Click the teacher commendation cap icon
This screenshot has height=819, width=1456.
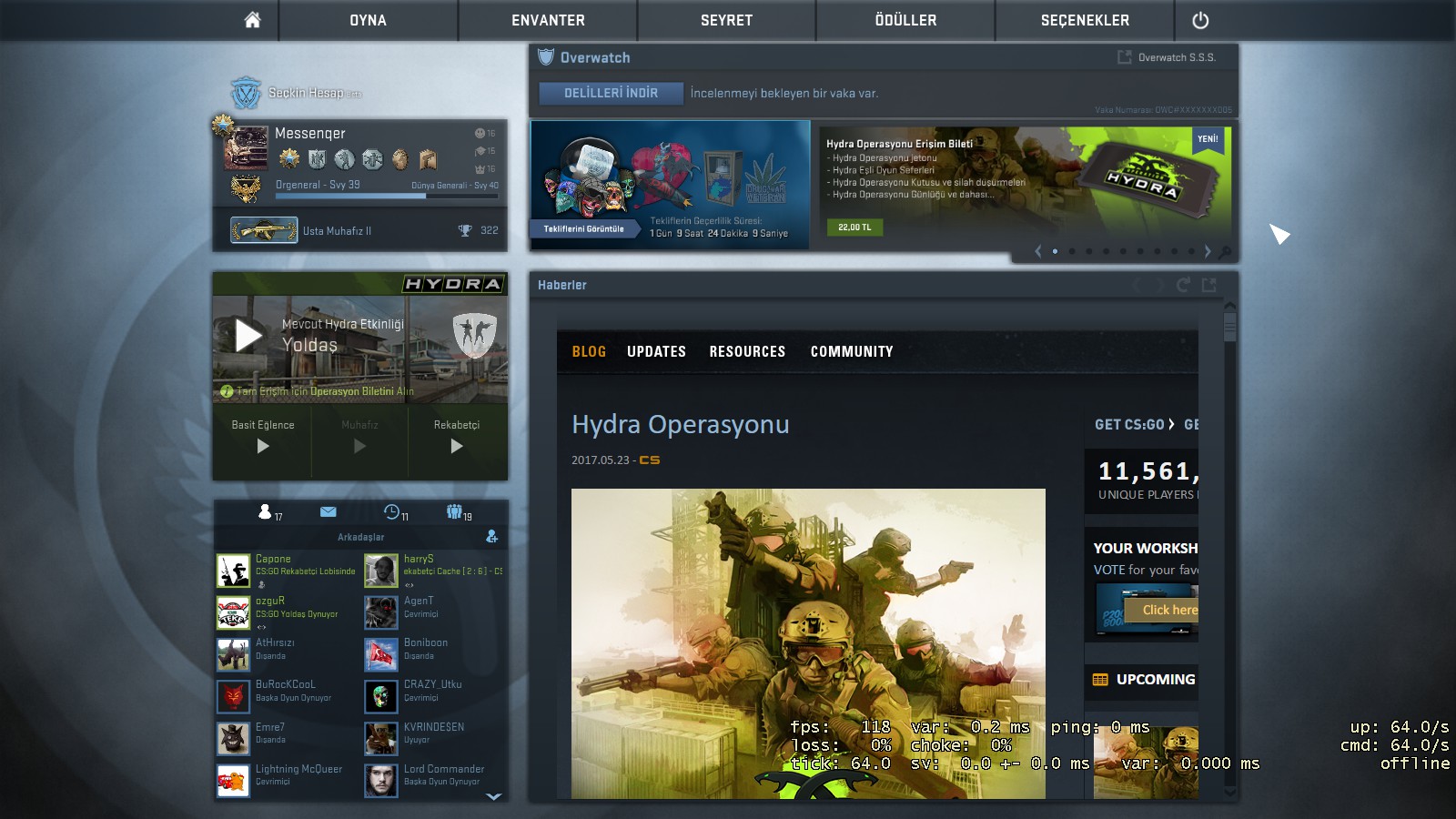point(480,151)
